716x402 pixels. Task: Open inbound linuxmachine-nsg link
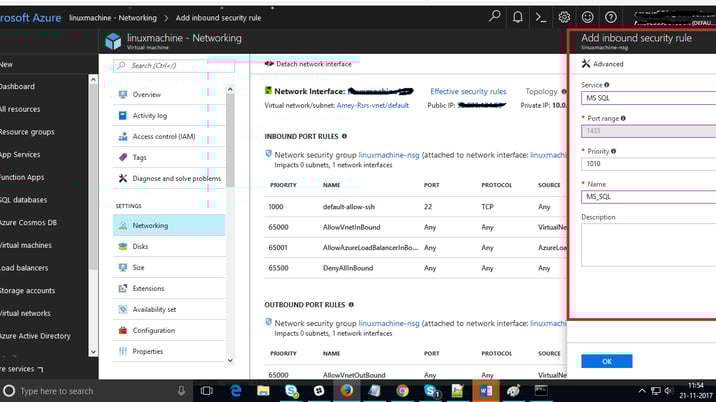pyautogui.click(x=389, y=155)
